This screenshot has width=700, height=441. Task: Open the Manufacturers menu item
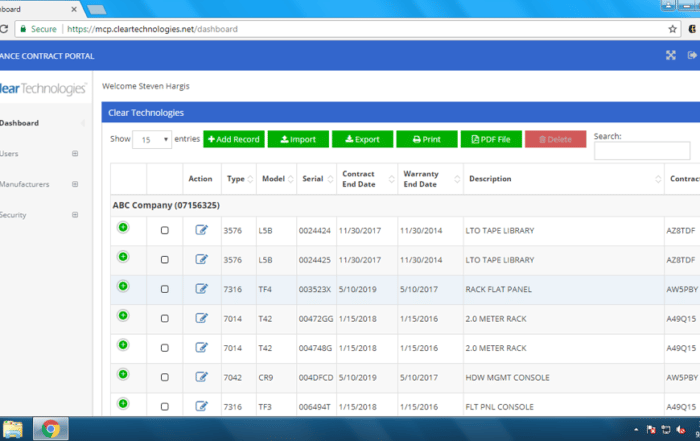(x=25, y=184)
